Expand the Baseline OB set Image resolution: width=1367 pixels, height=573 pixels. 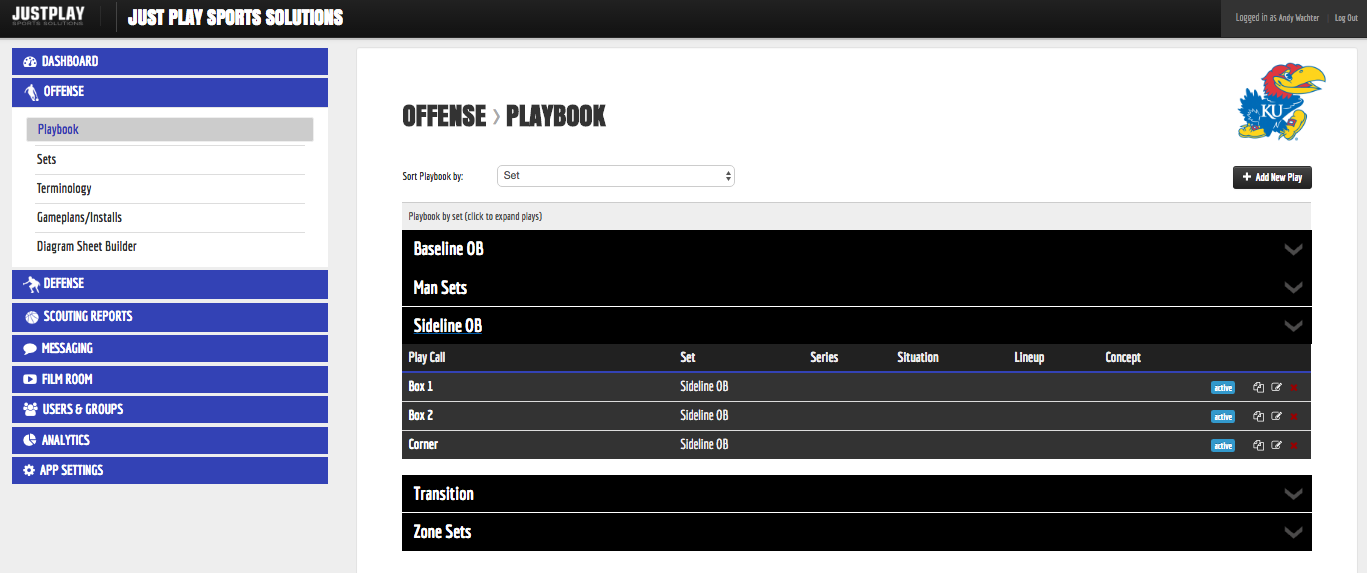click(x=855, y=249)
